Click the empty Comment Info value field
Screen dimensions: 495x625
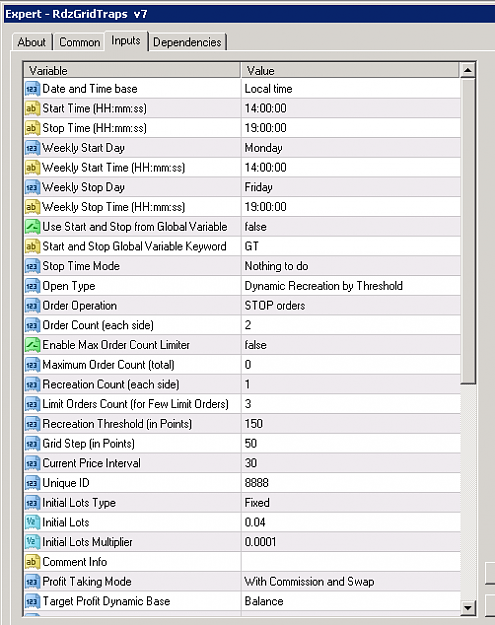pyautogui.click(x=351, y=562)
